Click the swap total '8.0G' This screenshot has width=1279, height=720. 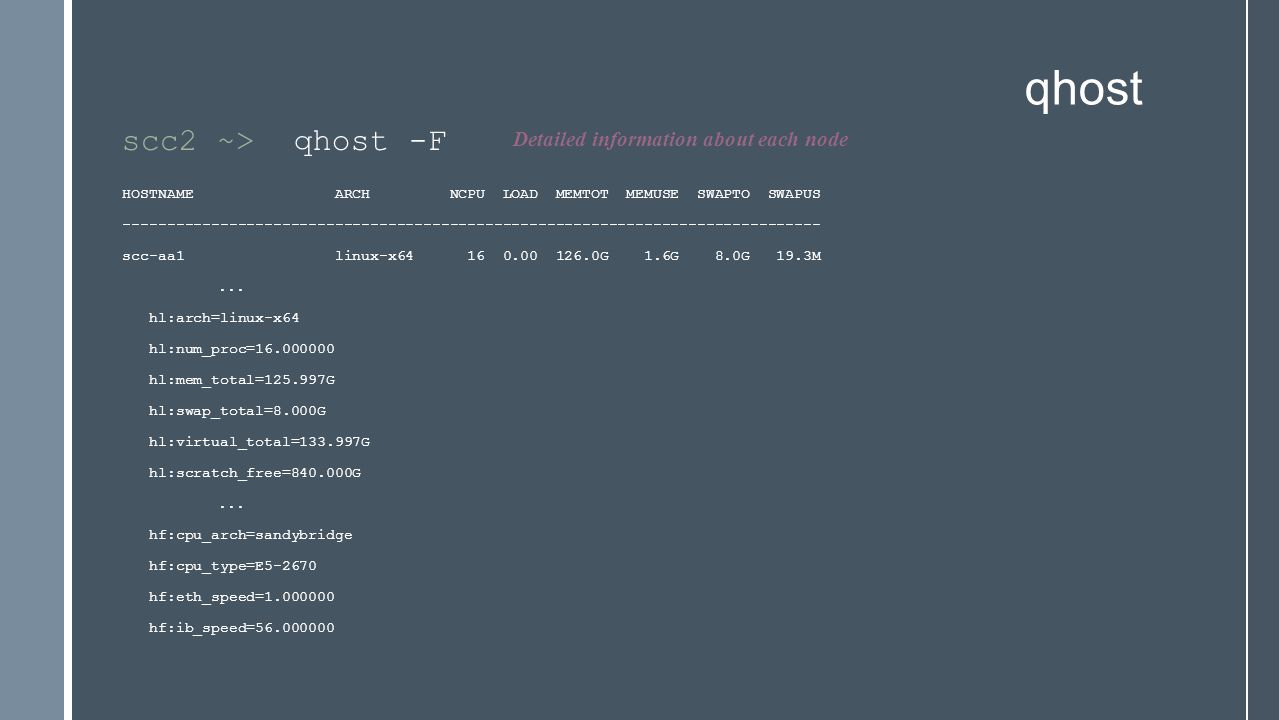[732, 256]
